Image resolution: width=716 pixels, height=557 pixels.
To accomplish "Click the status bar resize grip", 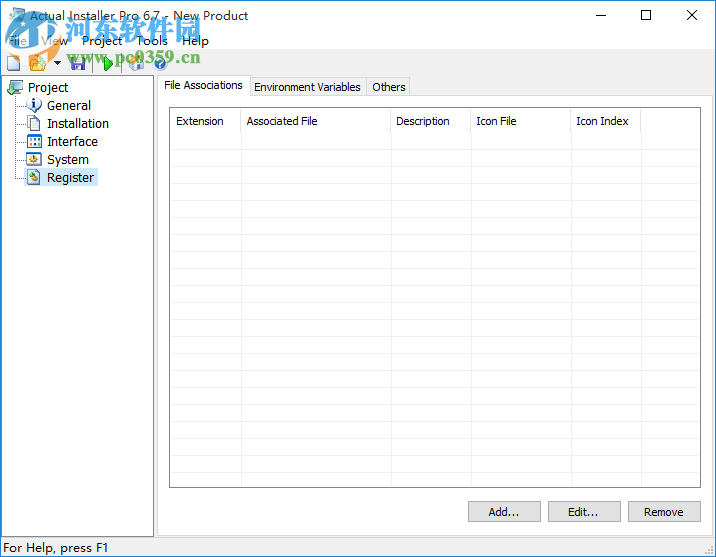I will click(x=709, y=550).
